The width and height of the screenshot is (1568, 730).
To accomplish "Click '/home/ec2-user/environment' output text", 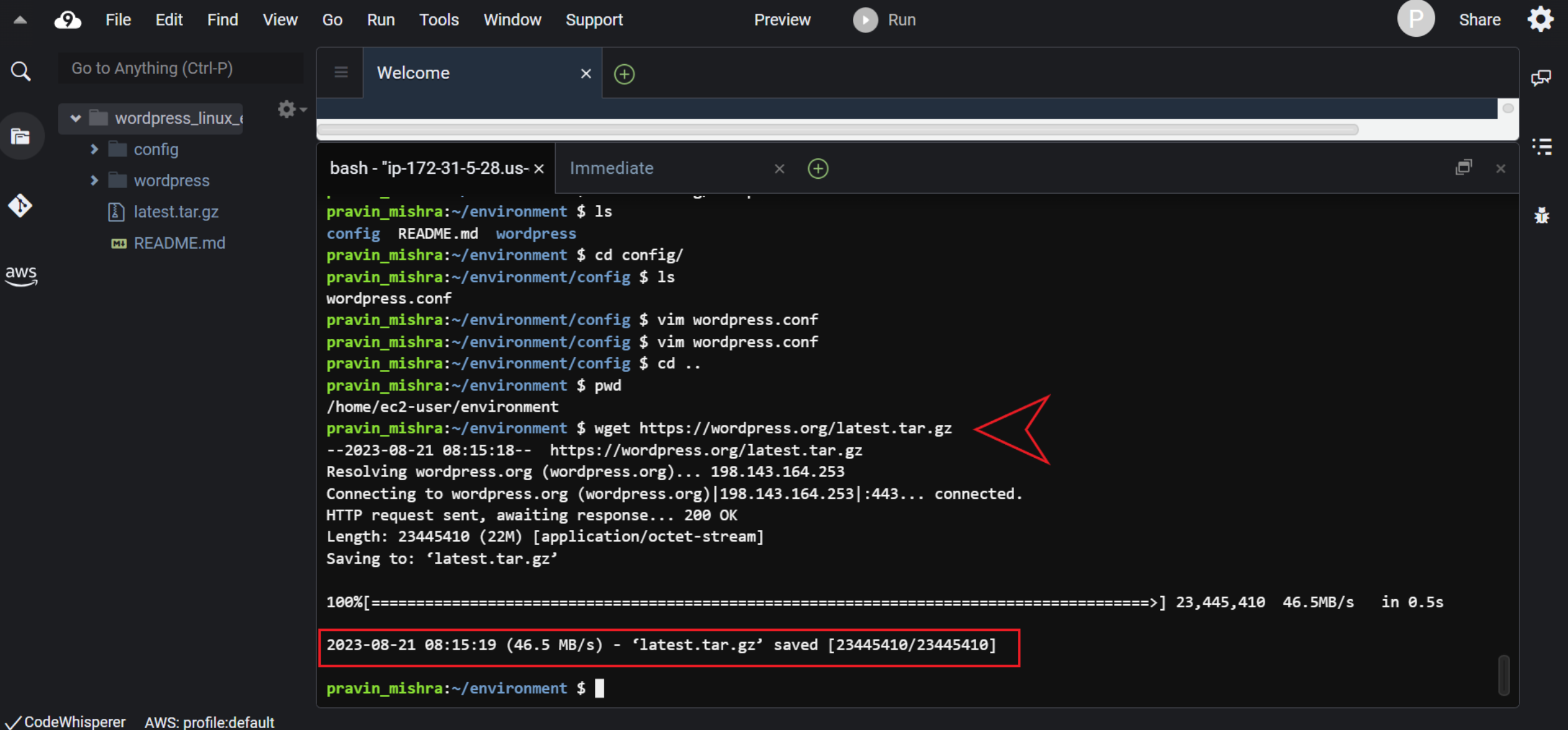I will coord(442,407).
